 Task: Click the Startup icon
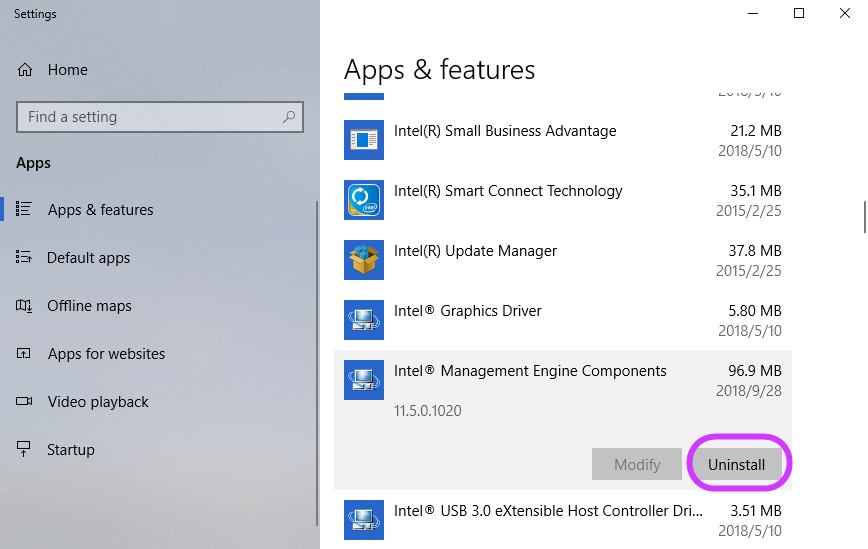coord(24,449)
